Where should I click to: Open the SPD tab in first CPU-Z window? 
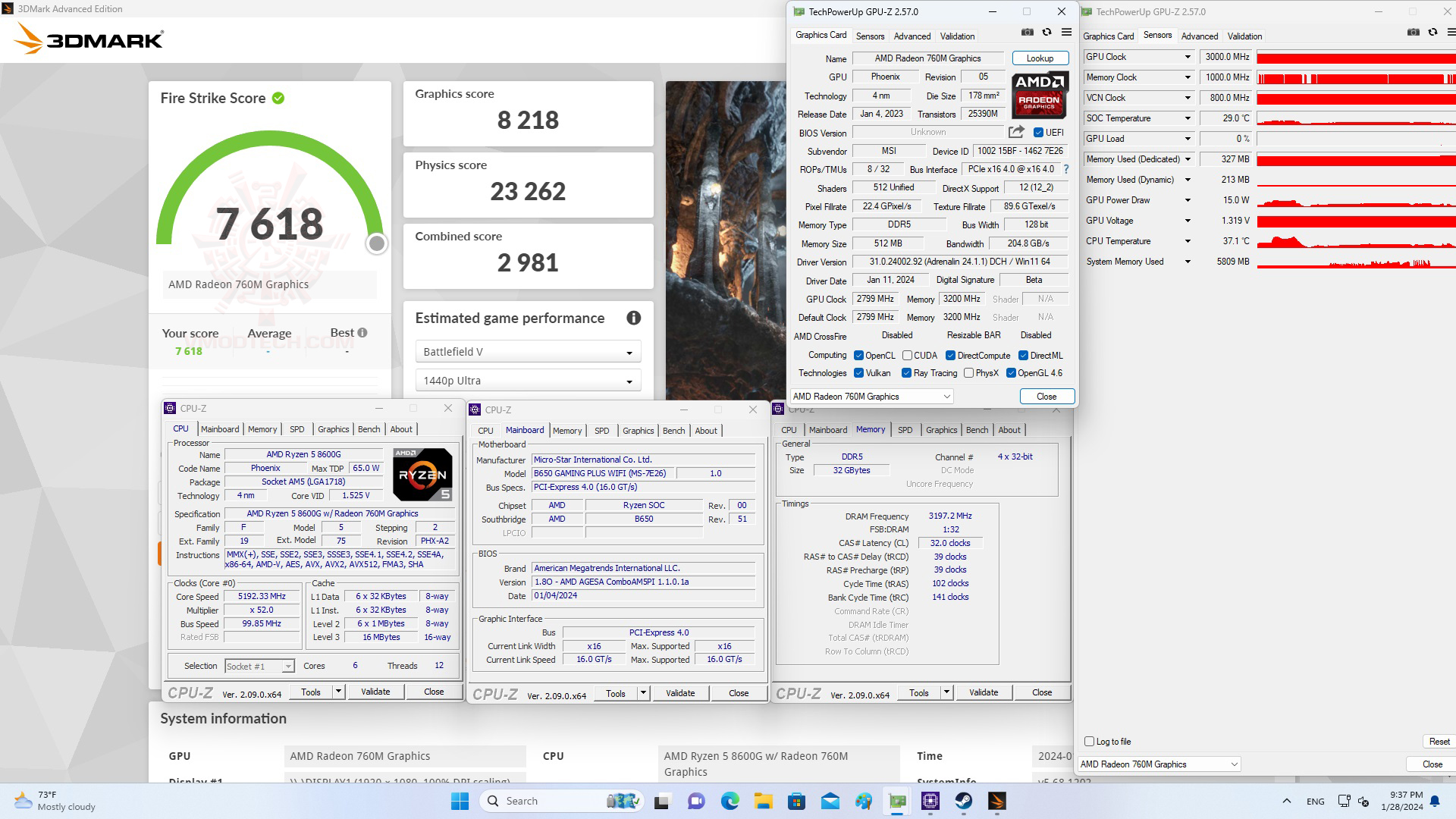click(297, 429)
